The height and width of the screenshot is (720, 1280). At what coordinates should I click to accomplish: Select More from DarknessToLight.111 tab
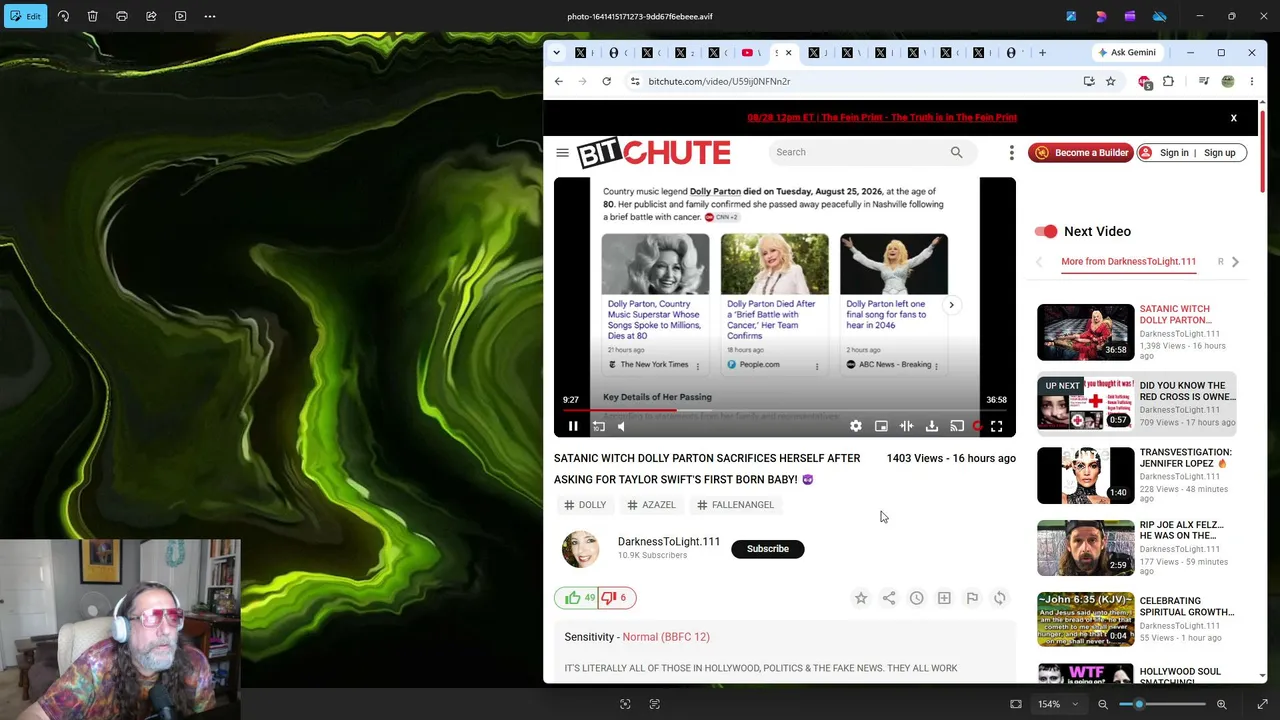(1128, 262)
